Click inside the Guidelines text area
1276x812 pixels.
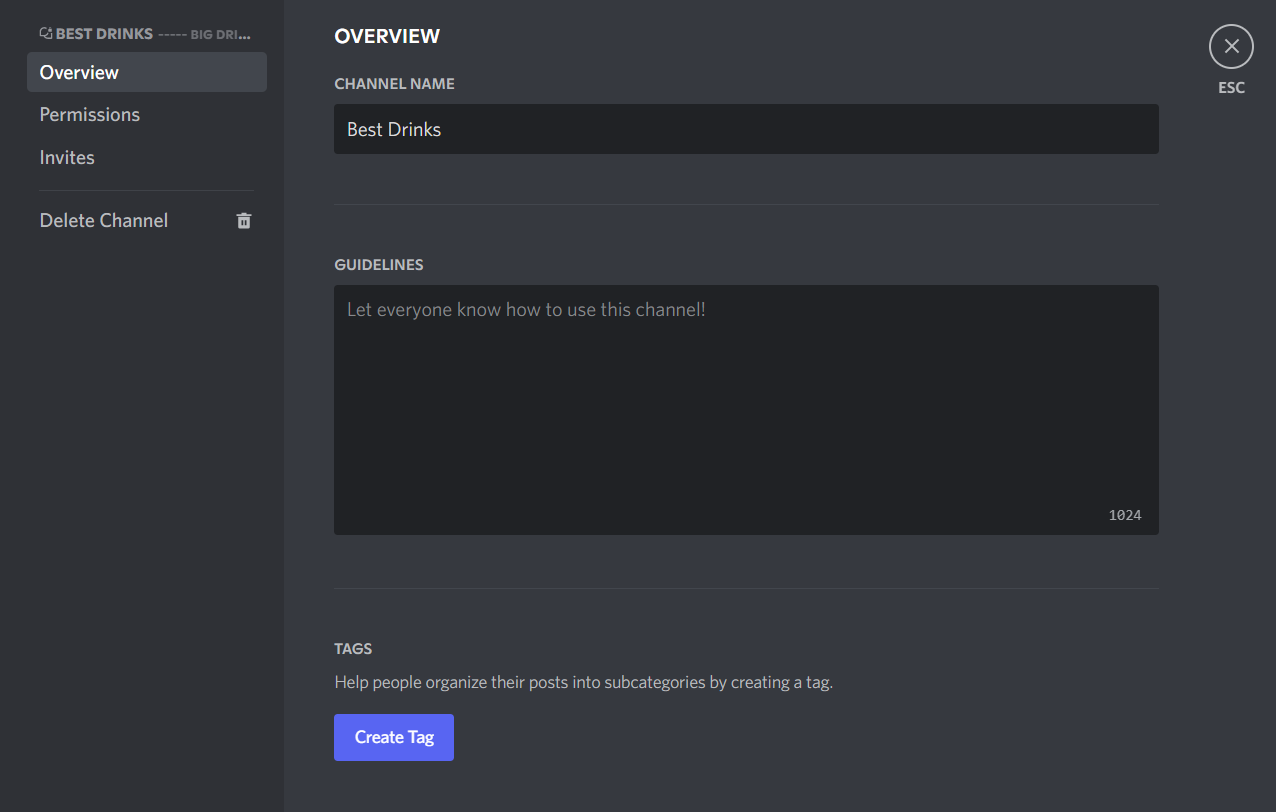(746, 410)
